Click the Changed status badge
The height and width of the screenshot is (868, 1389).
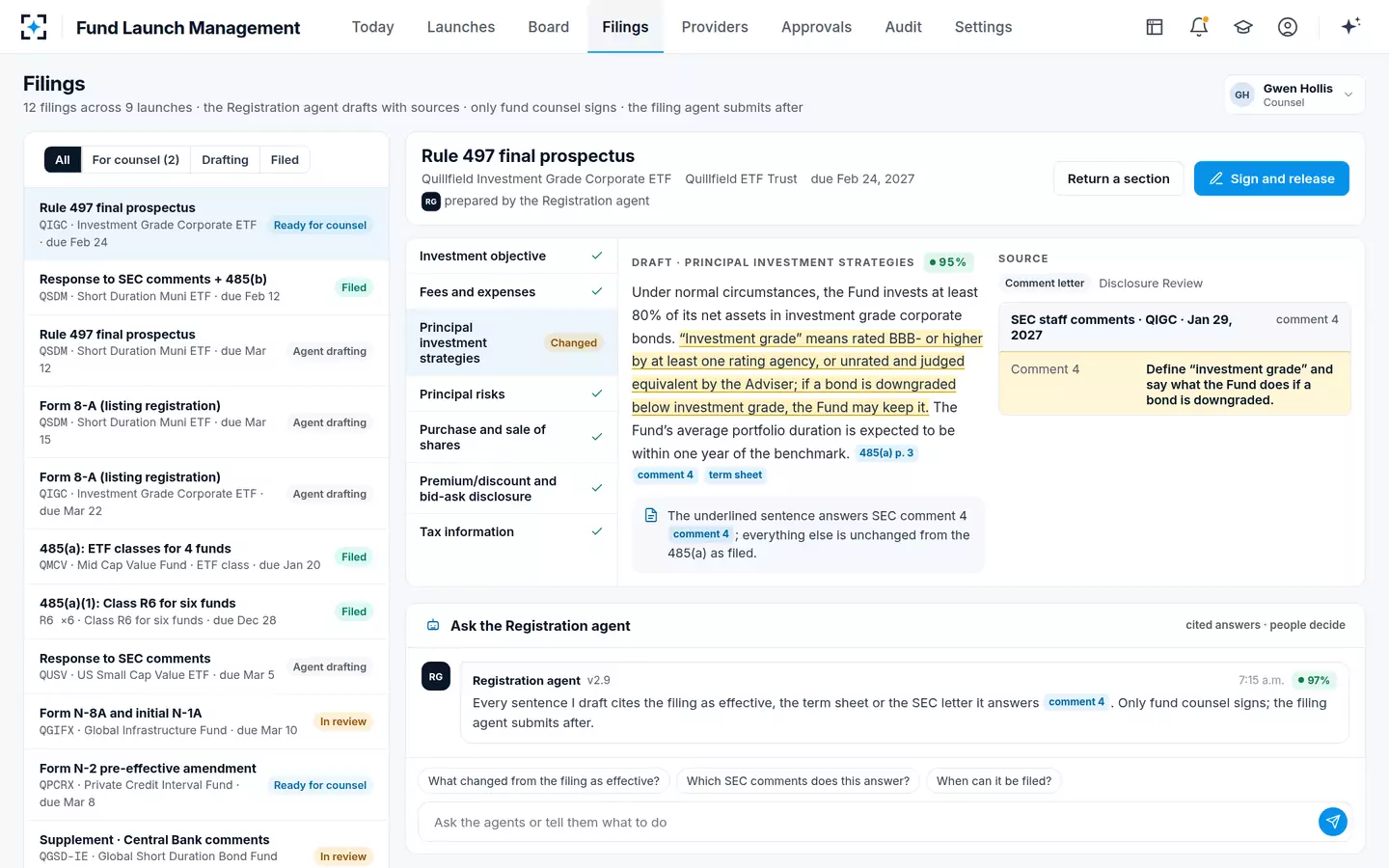(573, 343)
